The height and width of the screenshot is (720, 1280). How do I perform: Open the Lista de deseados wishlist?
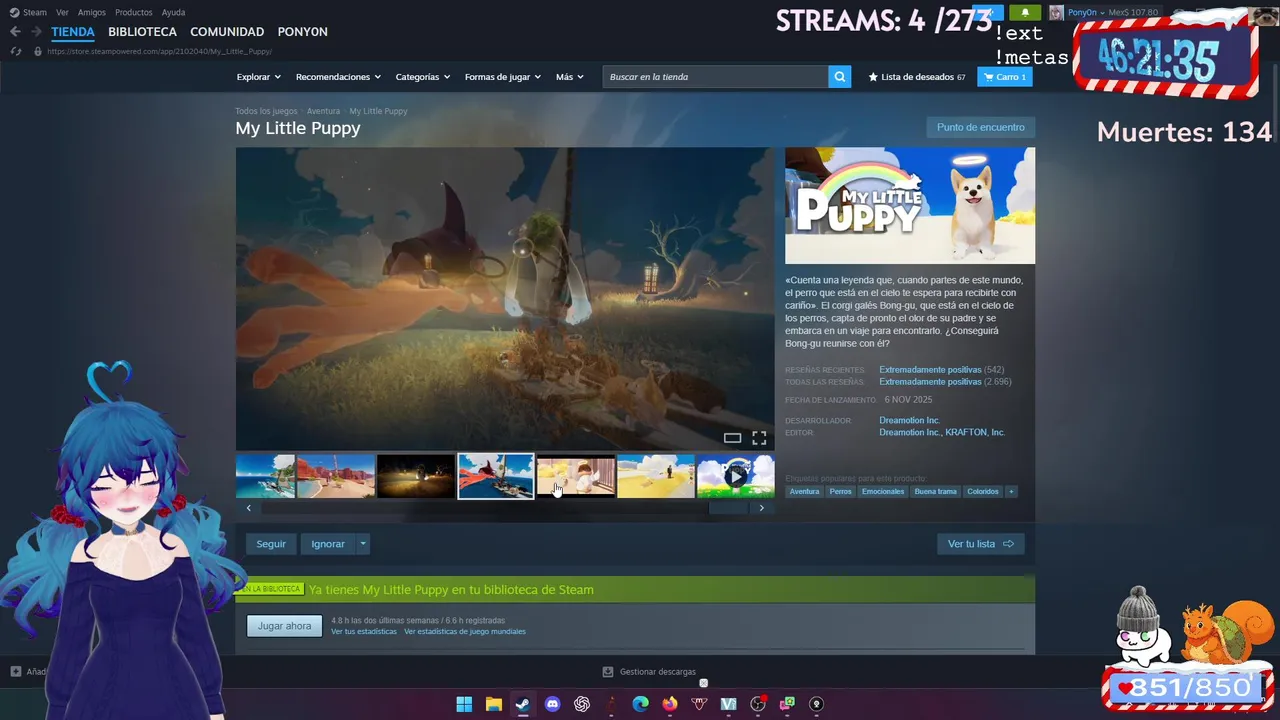(x=917, y=77)
